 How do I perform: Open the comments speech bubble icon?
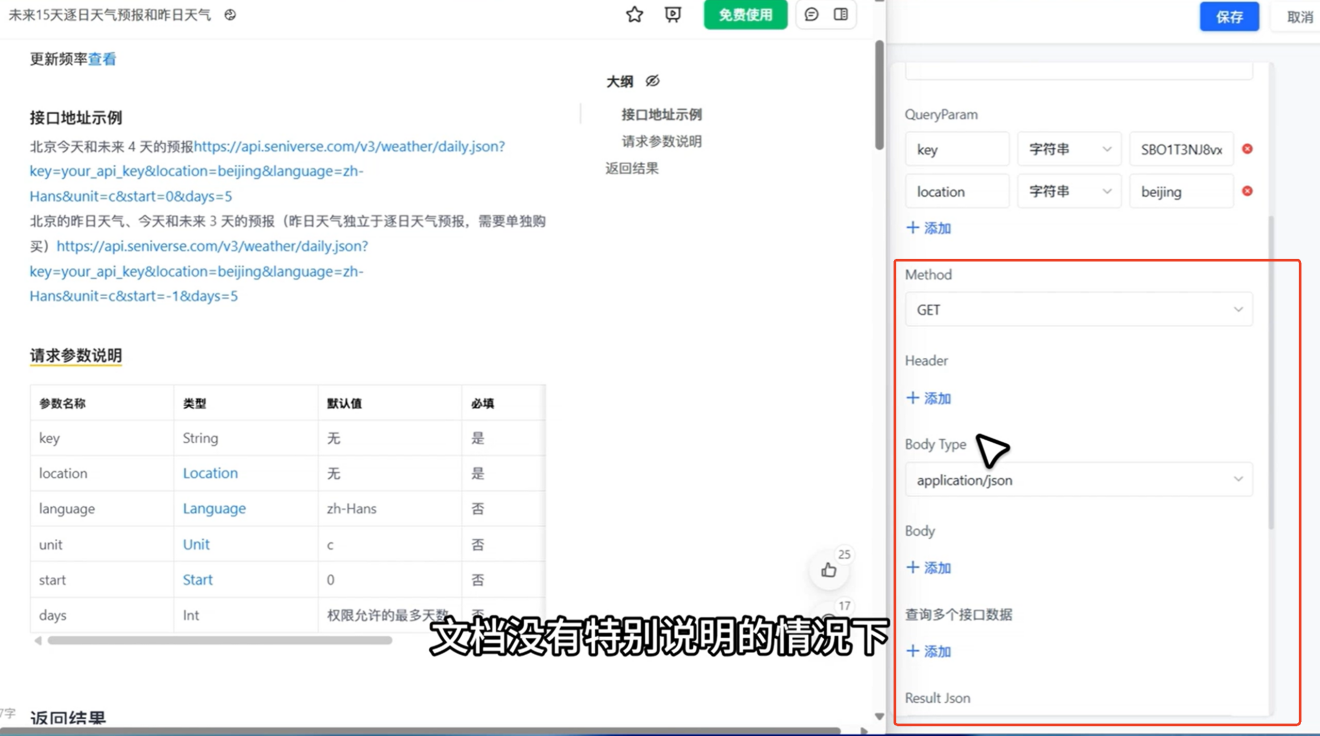pos(812,14)
